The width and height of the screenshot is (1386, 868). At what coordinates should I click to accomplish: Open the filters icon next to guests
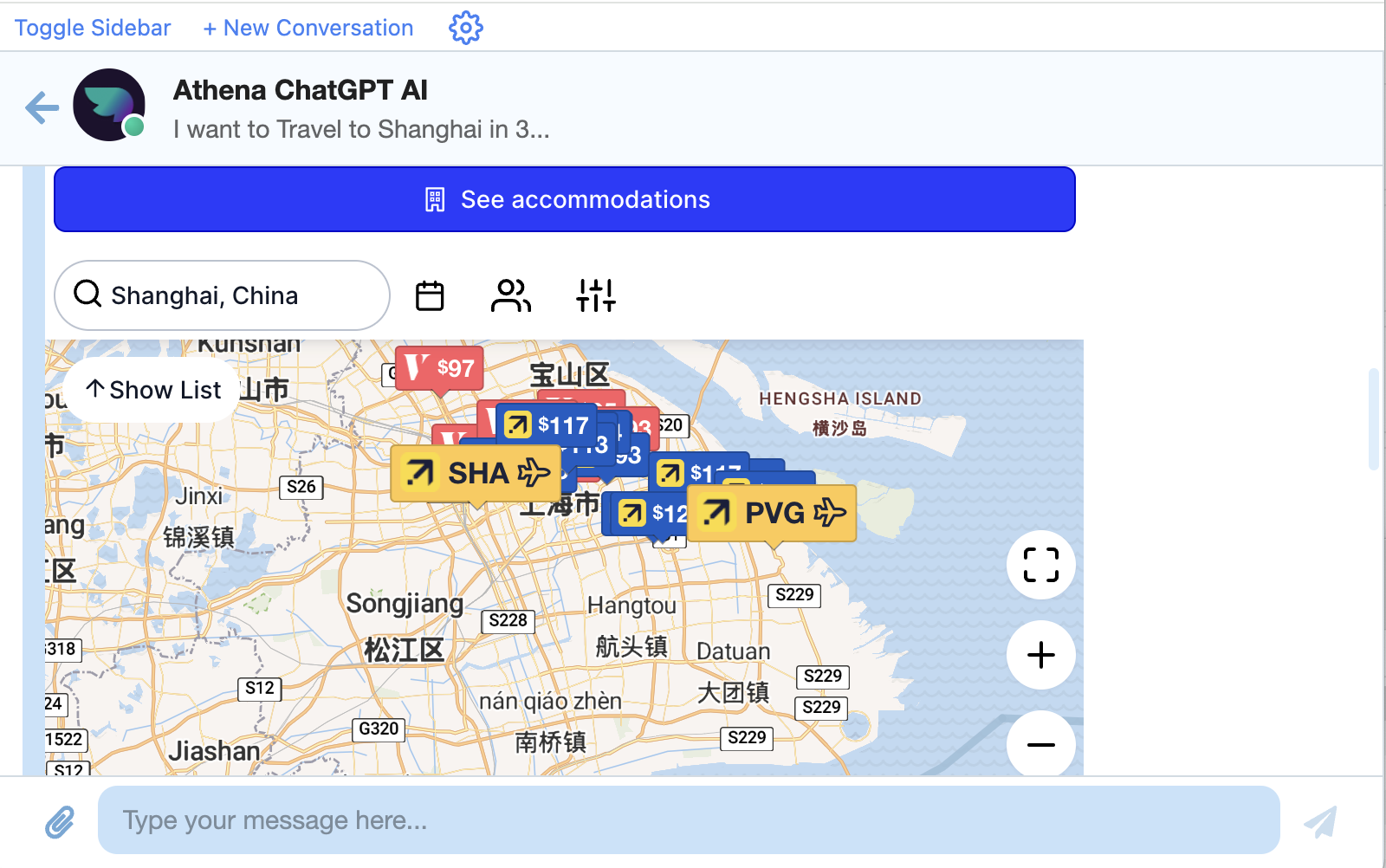point(595,295)
